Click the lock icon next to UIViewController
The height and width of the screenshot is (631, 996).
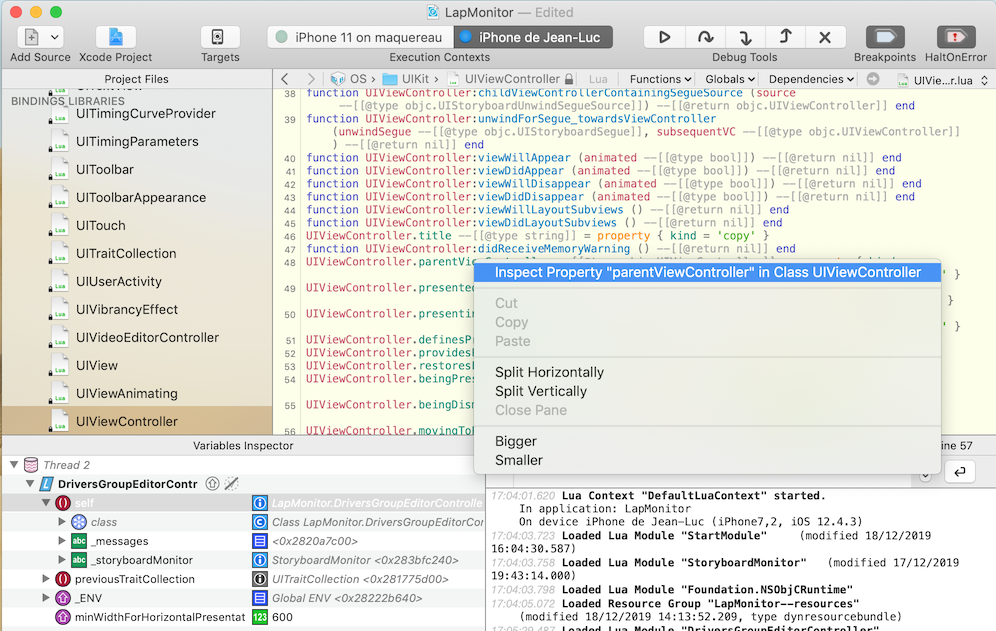click(569, 79)
